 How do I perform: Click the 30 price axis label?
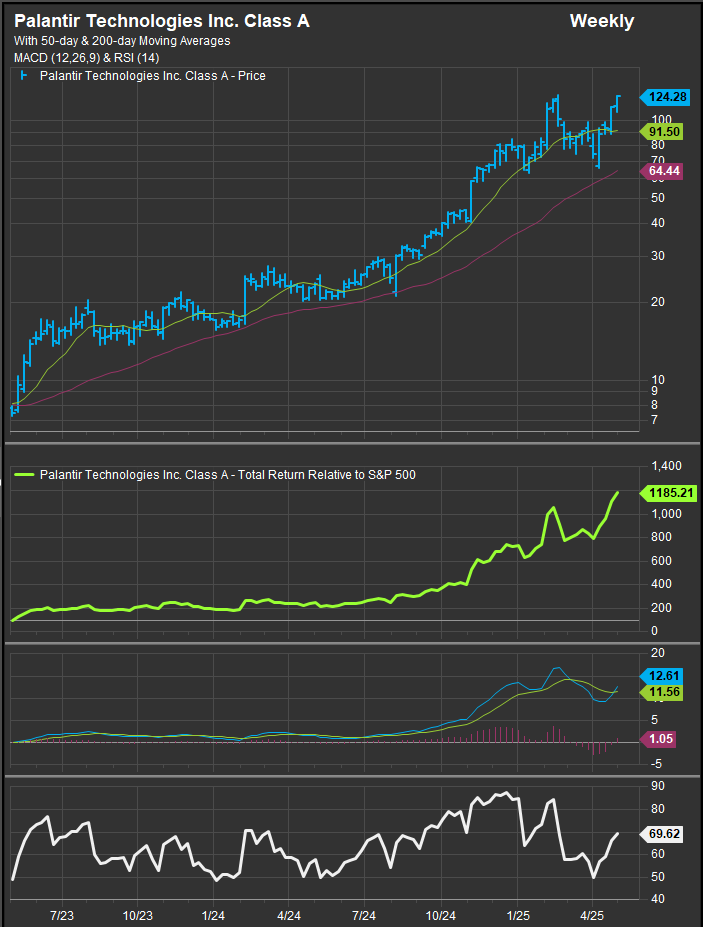[x=657, y=256]
